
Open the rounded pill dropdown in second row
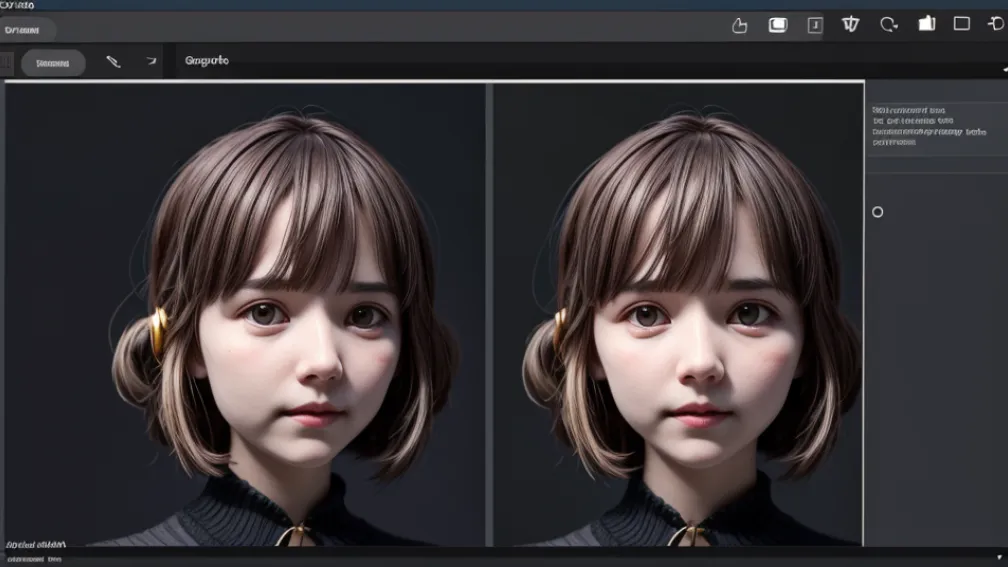click(53, 63)
